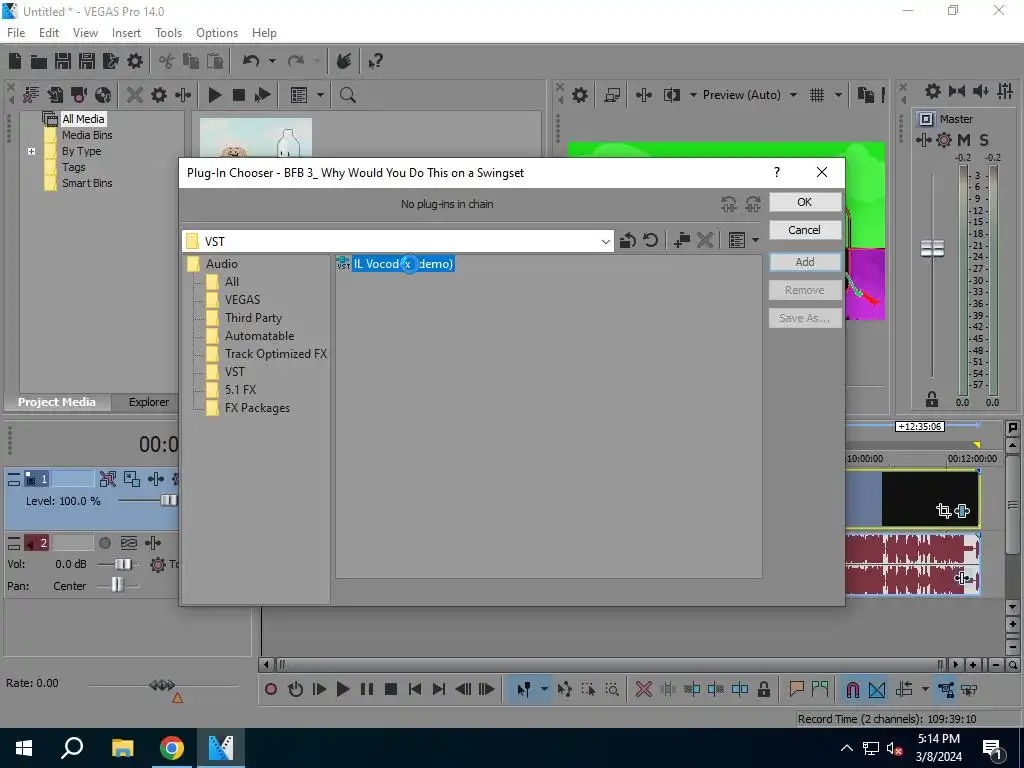Open the edit tool dropdown arrow in bottom toolbar
The width and height of the screenshot is (1024, 768).
click(544, 689)
